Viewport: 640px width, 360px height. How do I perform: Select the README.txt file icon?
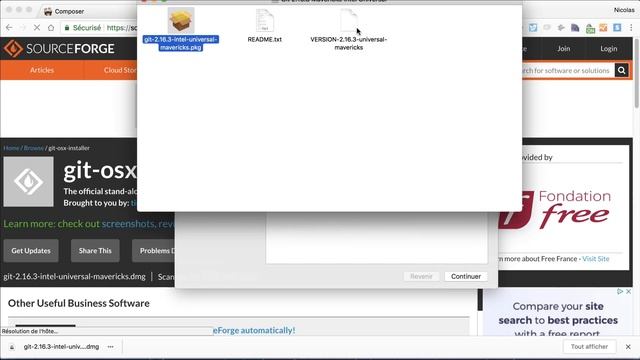click(264, 20)
